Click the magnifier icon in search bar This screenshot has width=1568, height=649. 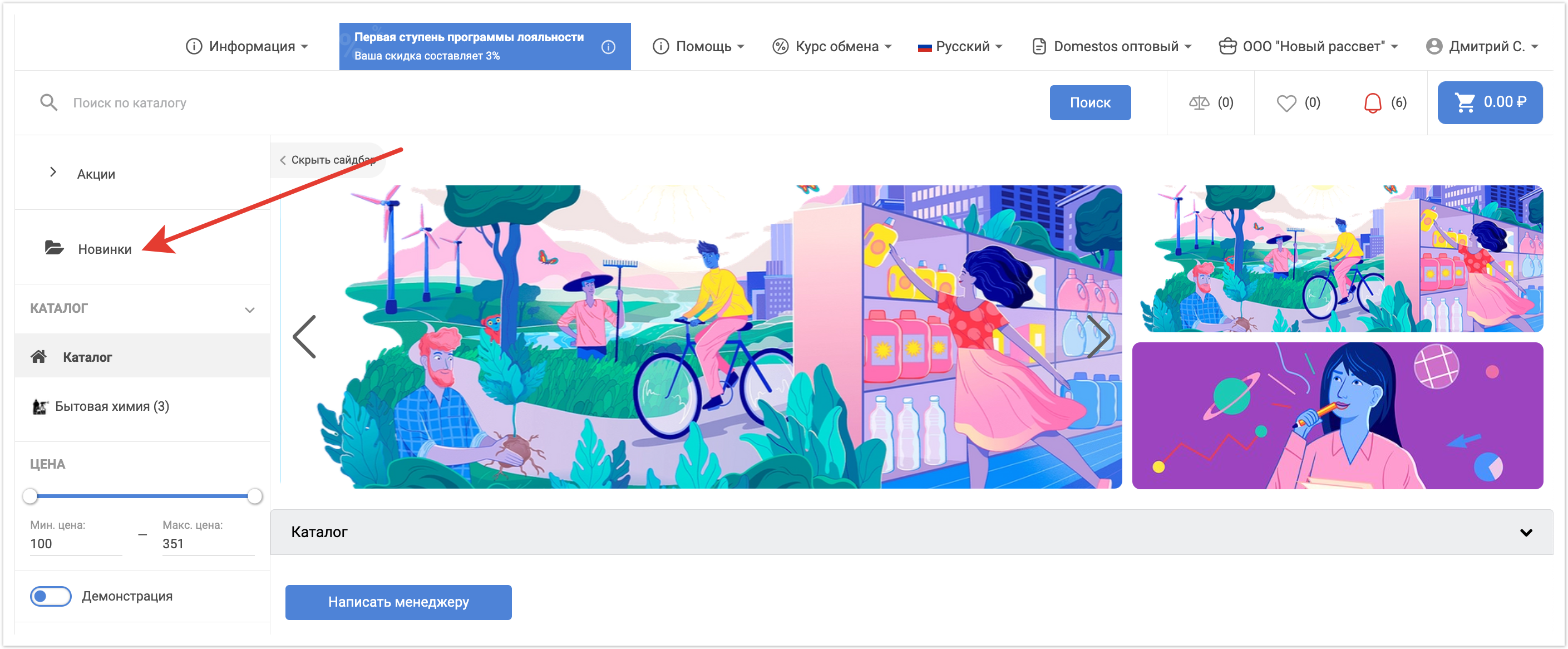click(x=49, y=103)
